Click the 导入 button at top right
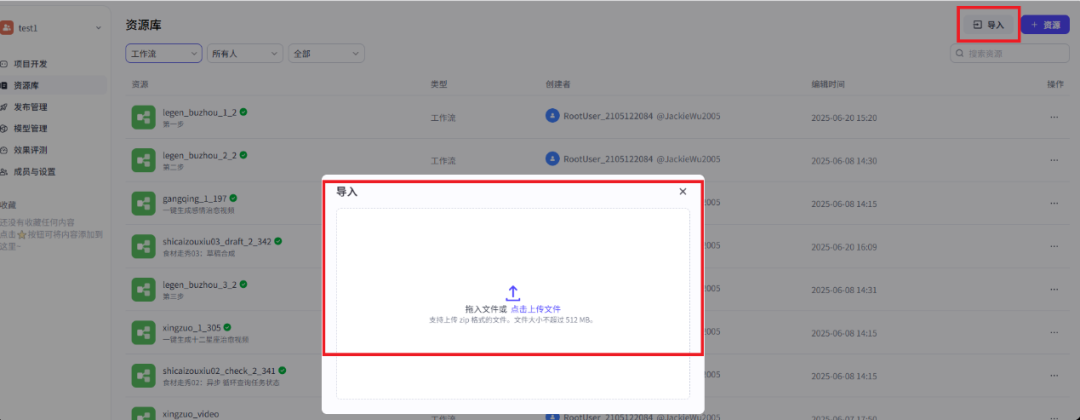Viewport: 1080px width, 420px height. (988, 25)
